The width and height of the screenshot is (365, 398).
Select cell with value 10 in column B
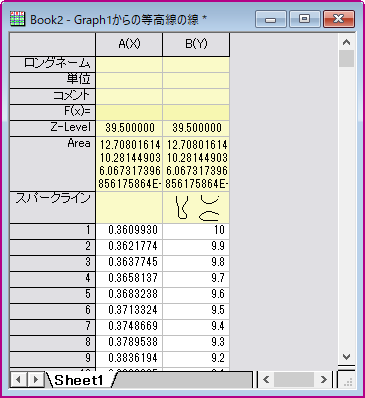[x=196, y=231]
